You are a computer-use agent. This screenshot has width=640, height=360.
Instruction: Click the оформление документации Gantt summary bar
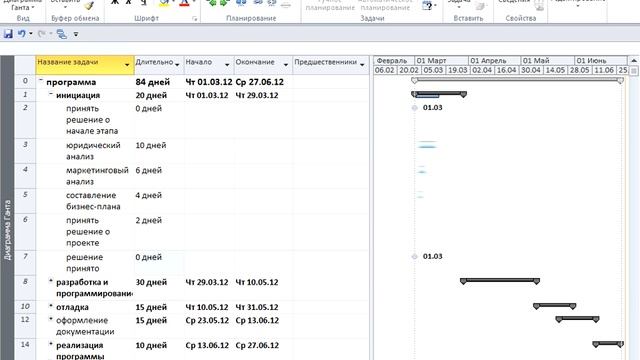(578, 319)
